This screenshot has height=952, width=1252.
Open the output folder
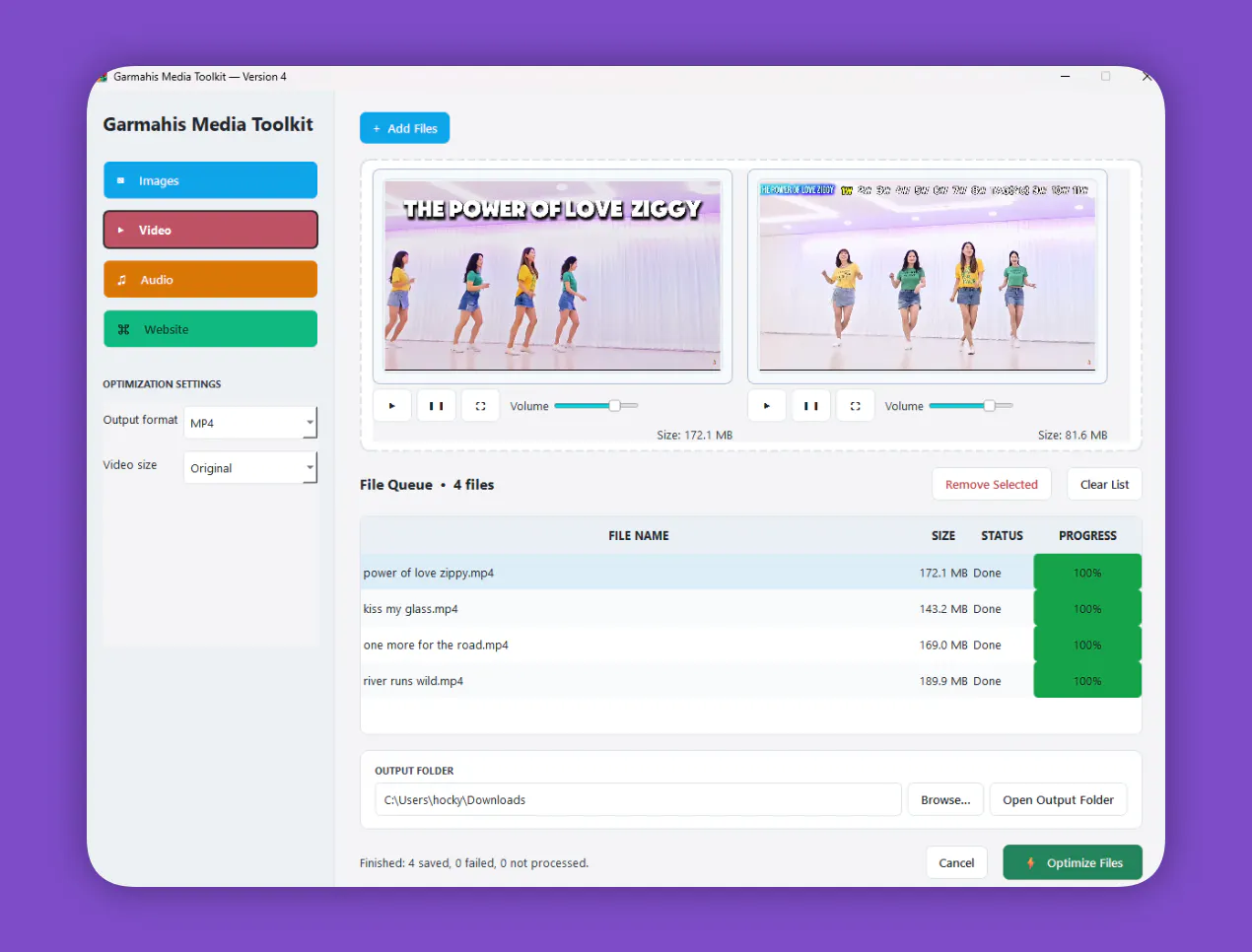1058,800
